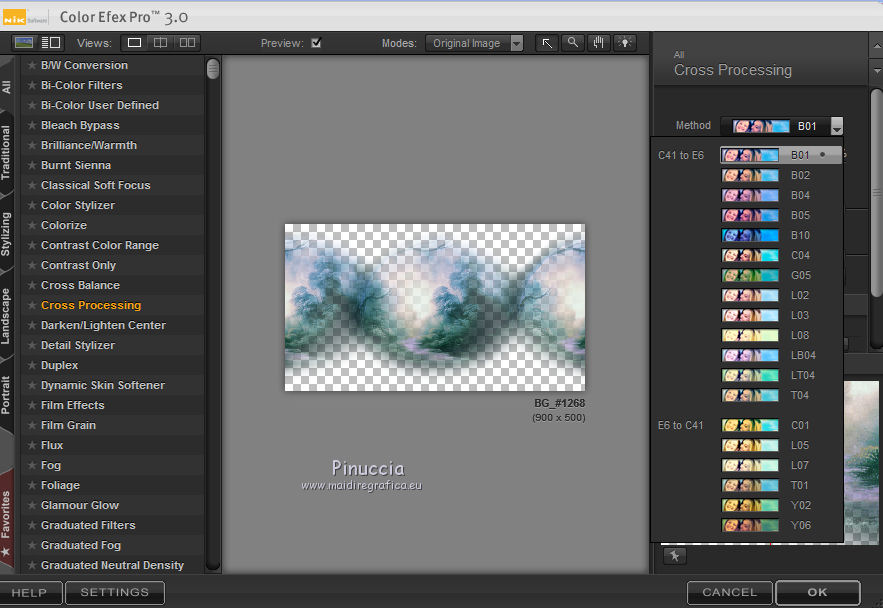The height and width of the screenshot is (608, 883).
Task: Star the Glamour Glow filter as favorite
Action: [x=32, y=505]
